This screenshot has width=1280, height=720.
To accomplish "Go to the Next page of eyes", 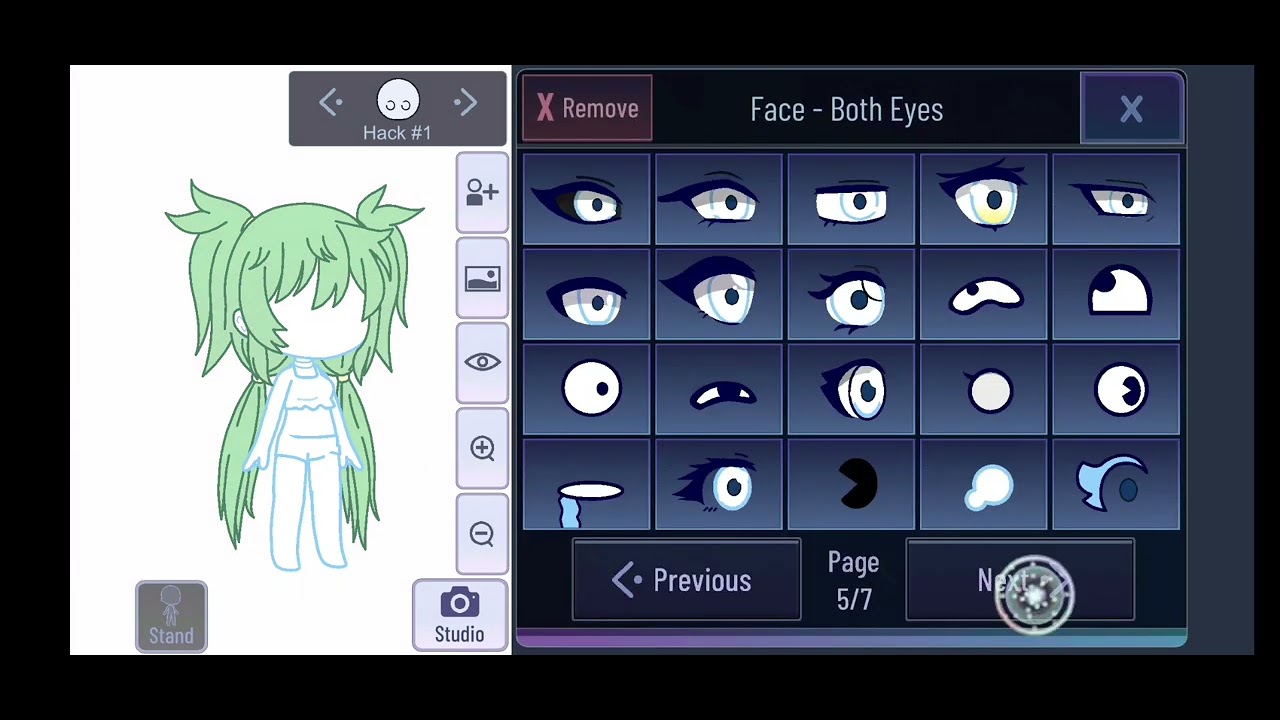I will [1020, 580].
